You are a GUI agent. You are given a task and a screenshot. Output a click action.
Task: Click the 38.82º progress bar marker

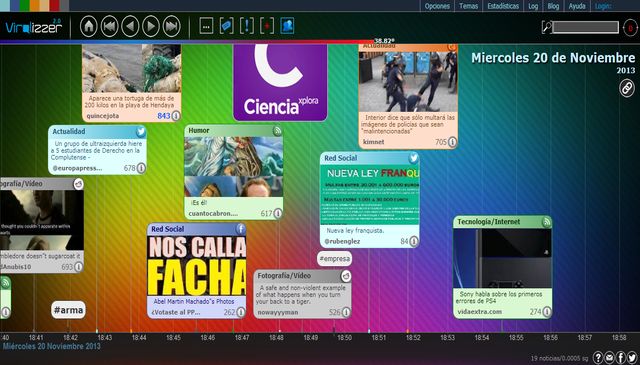point(384,40)
